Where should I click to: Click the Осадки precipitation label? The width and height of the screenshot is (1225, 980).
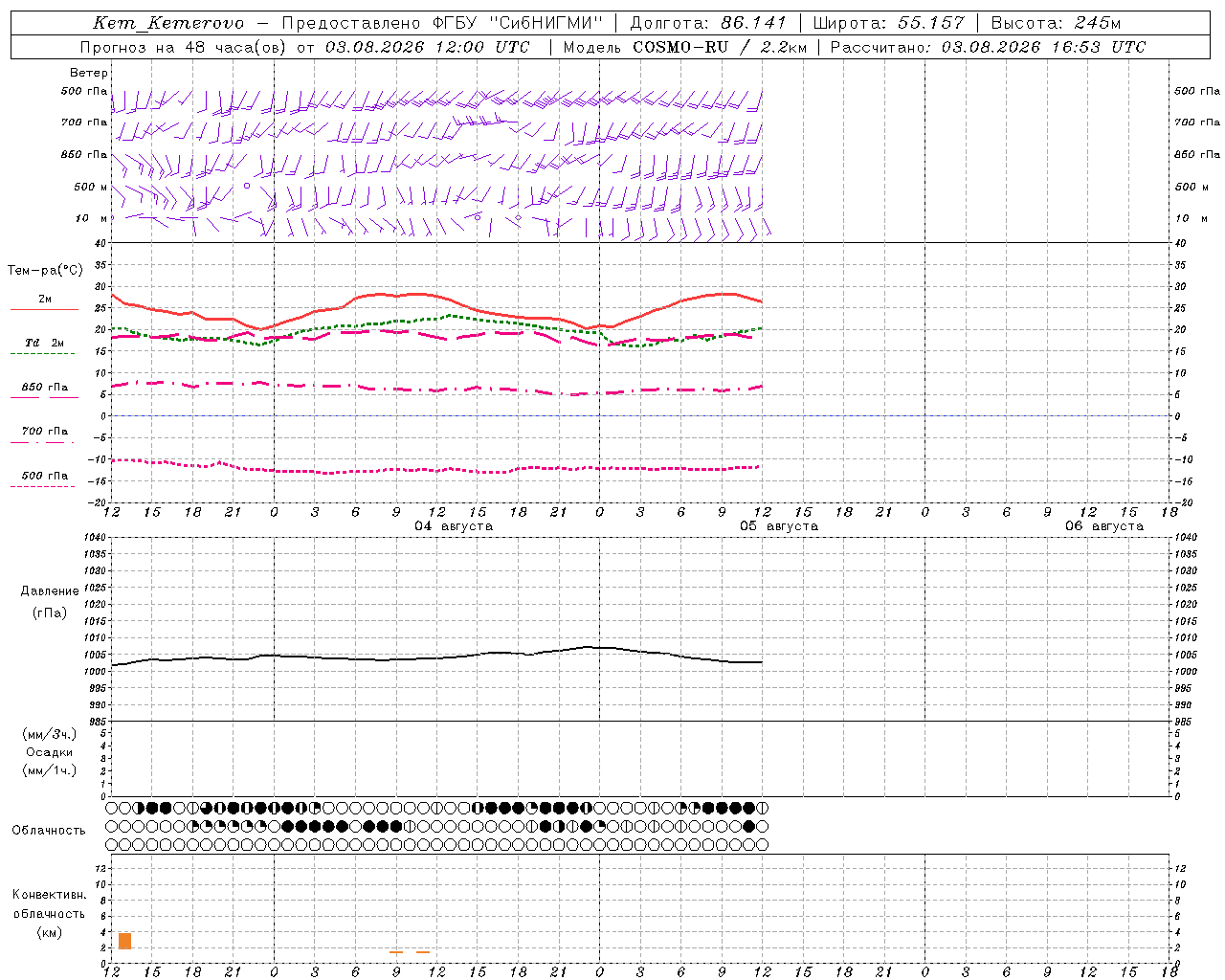[50, 752]
